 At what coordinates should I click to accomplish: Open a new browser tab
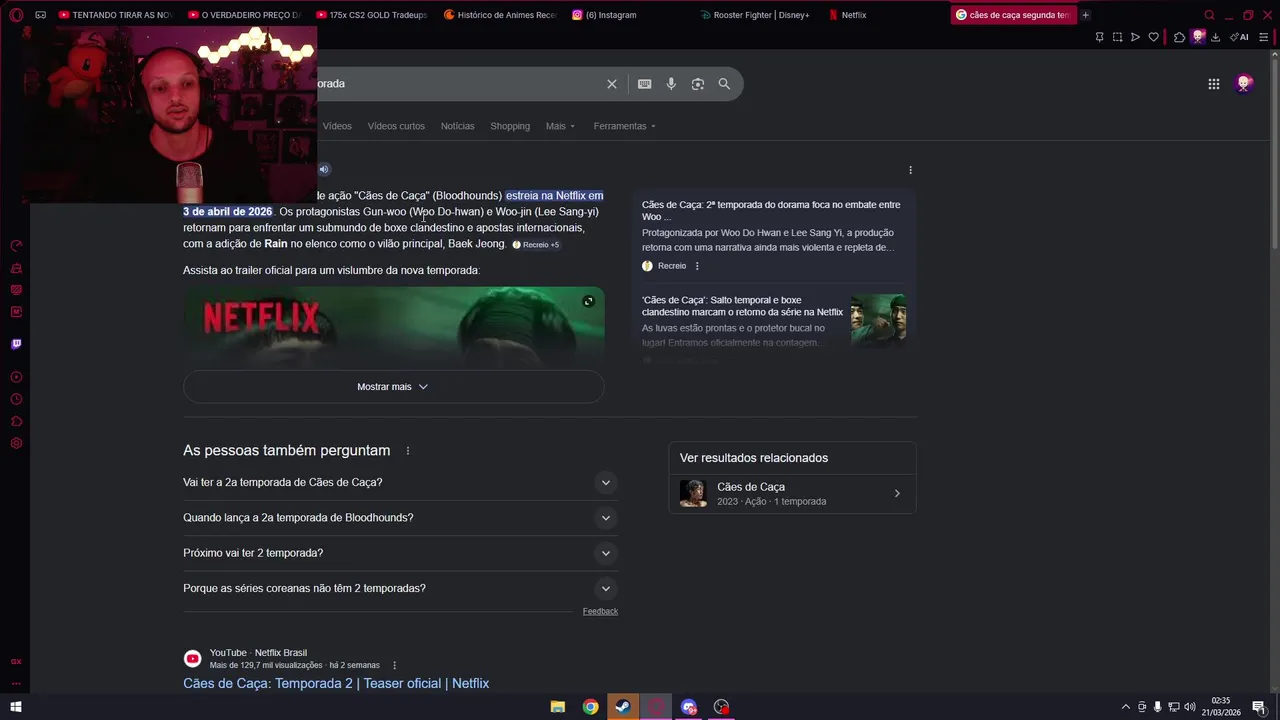pos(1085,15)
